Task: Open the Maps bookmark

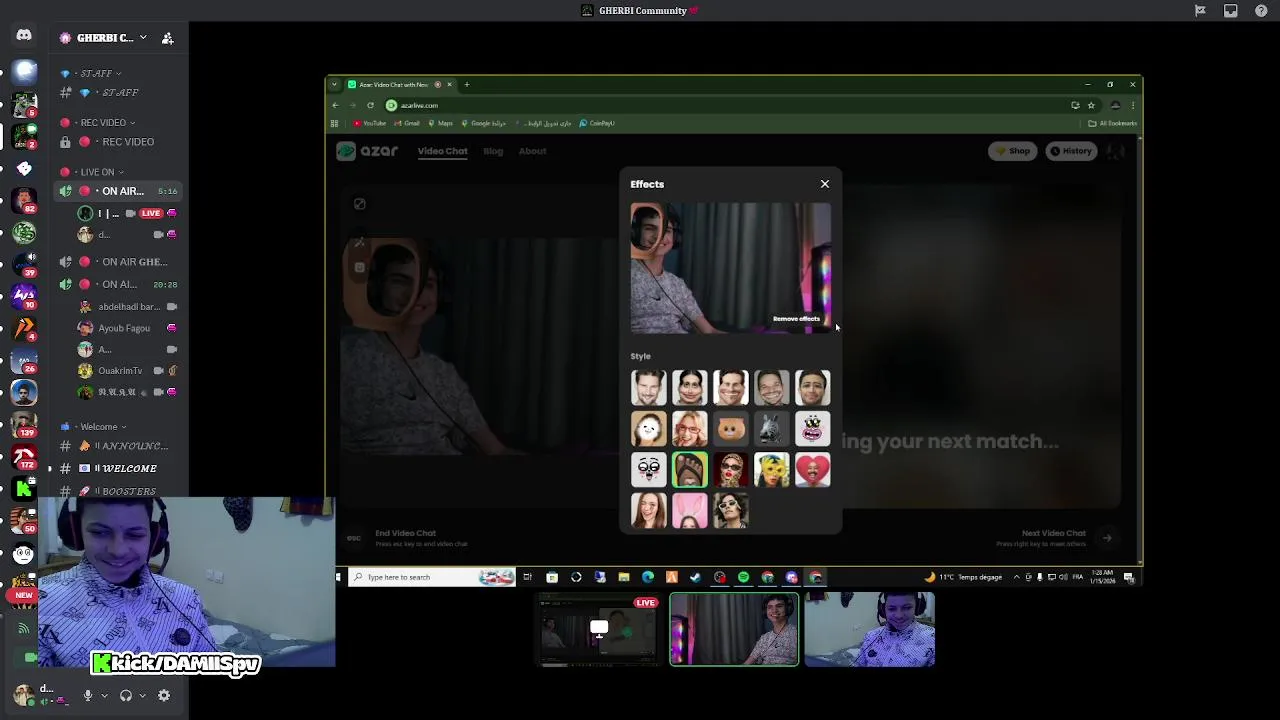Action: pos(441,123)
